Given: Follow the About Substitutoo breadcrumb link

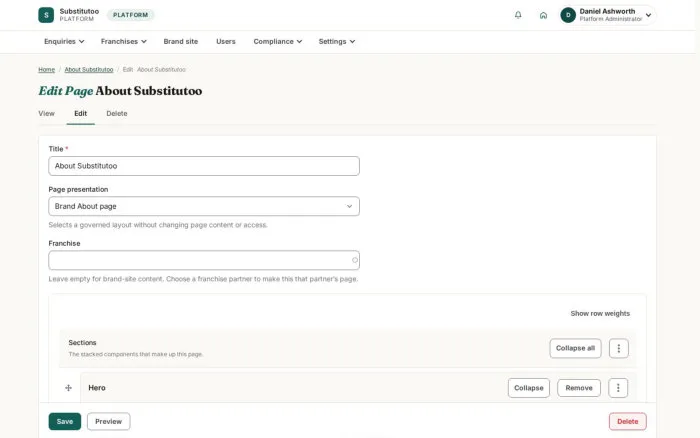Looking at the screenshot, I should click(x=89, y=70).
